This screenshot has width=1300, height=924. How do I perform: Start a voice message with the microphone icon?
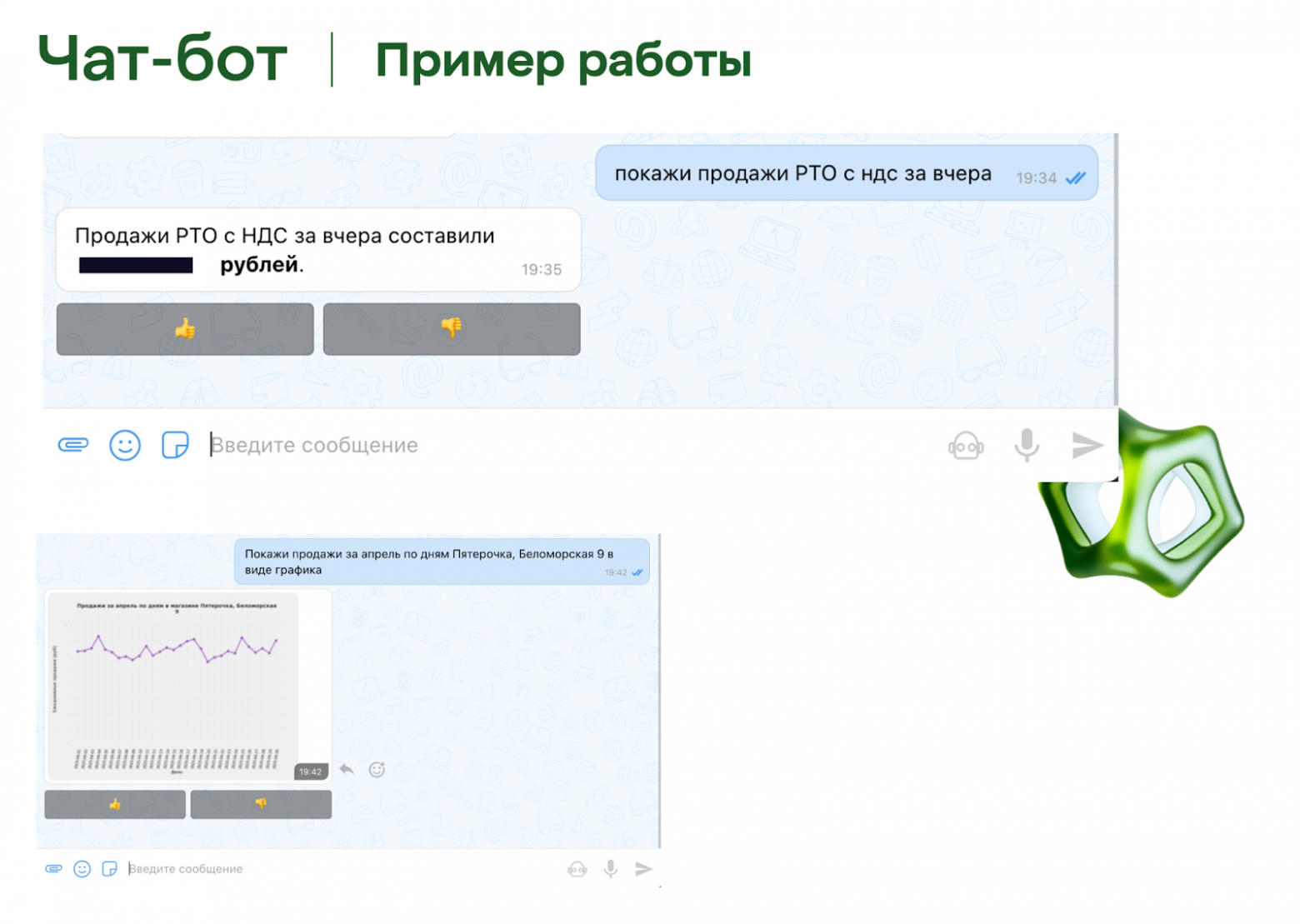pos(1026,445)
